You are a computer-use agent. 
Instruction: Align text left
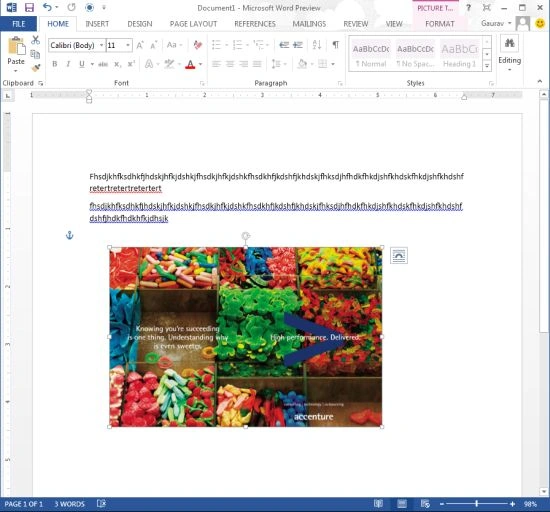point(216,64)
